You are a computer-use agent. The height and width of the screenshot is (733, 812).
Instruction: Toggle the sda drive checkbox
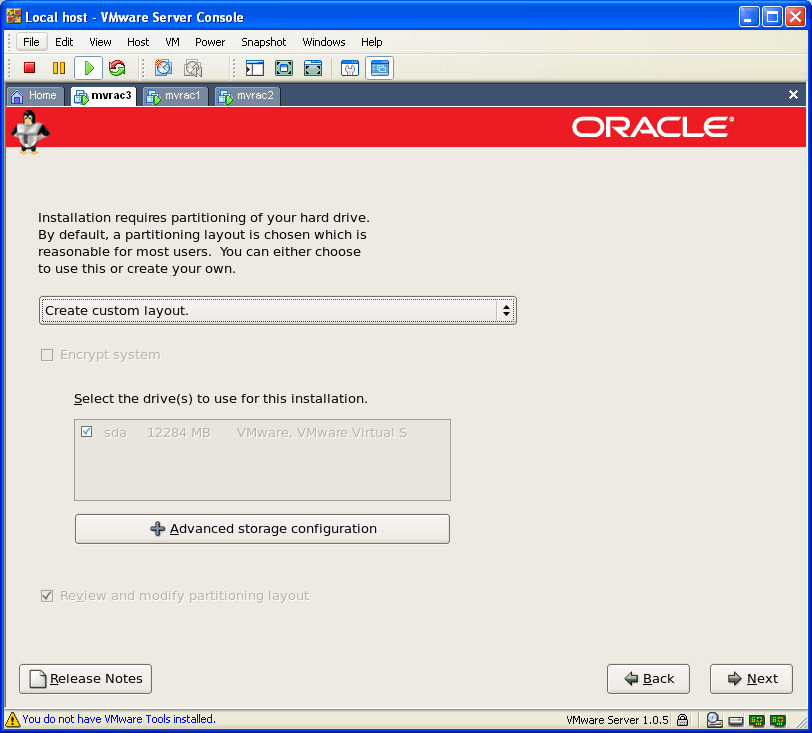tap(87, 432)
